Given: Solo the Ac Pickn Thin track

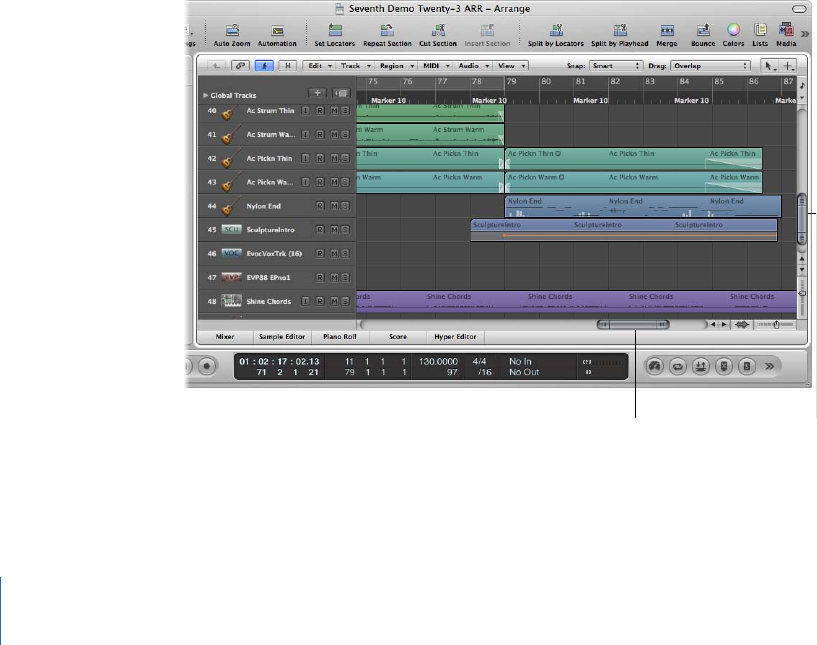Looking at the screenshot, I should click(x=345, y=158).
